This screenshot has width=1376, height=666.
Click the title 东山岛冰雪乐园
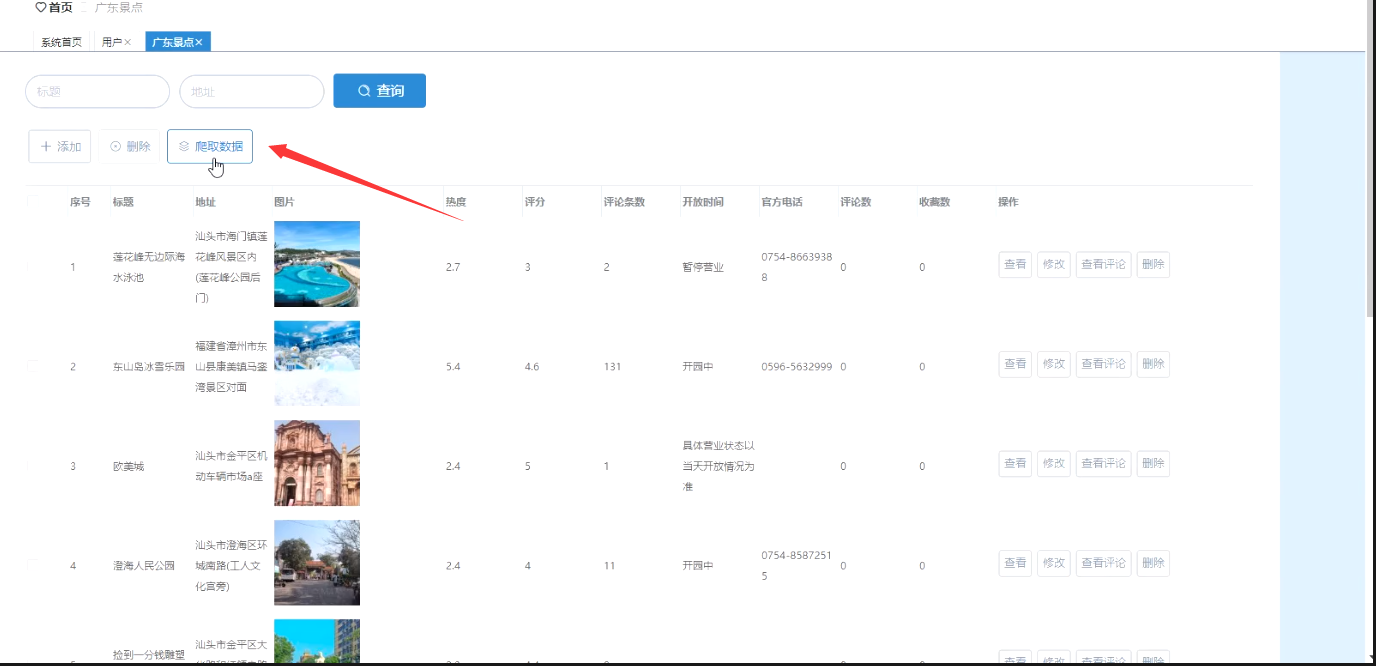149,367
